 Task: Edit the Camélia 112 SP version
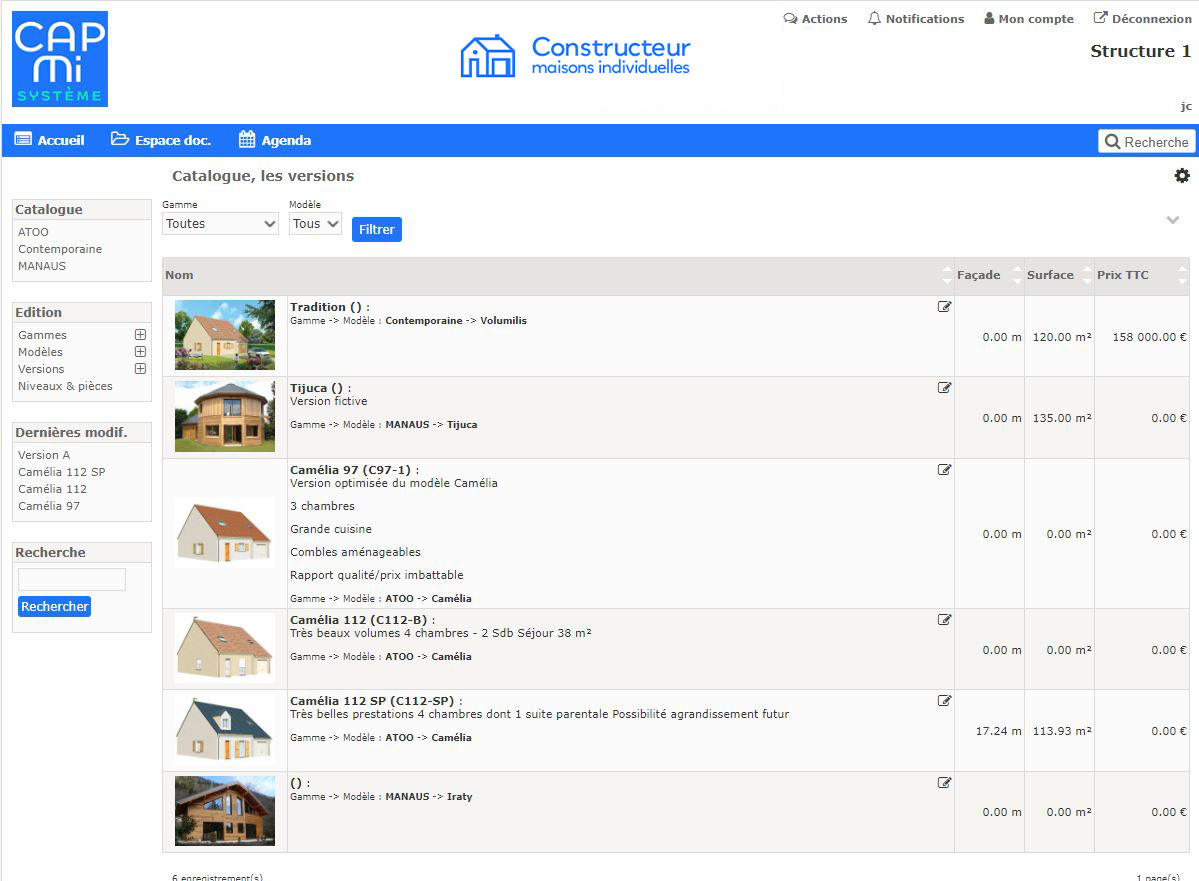tap(944, 701)
